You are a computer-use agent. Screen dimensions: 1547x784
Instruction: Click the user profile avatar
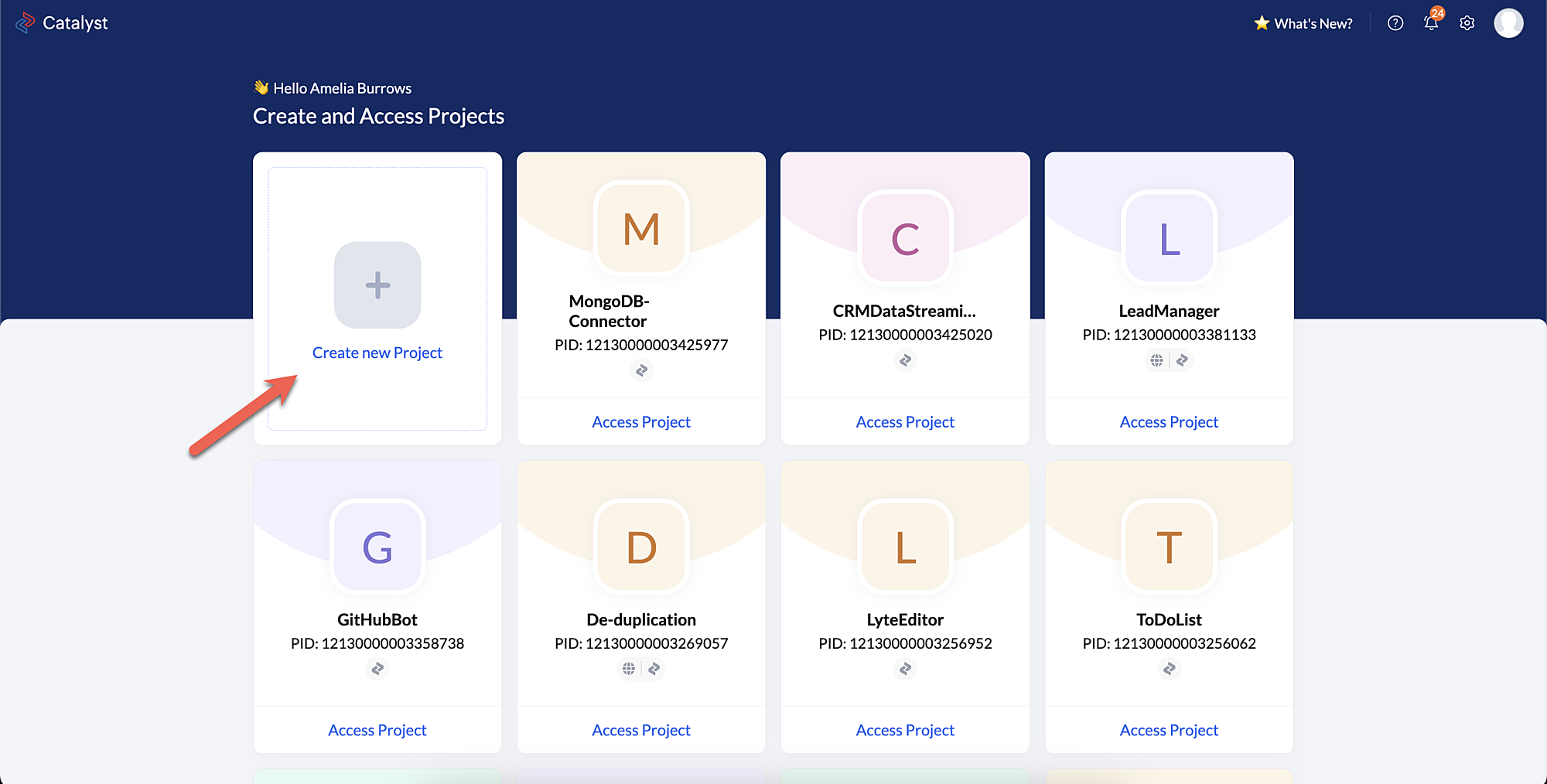click(x=1508, y=23)
